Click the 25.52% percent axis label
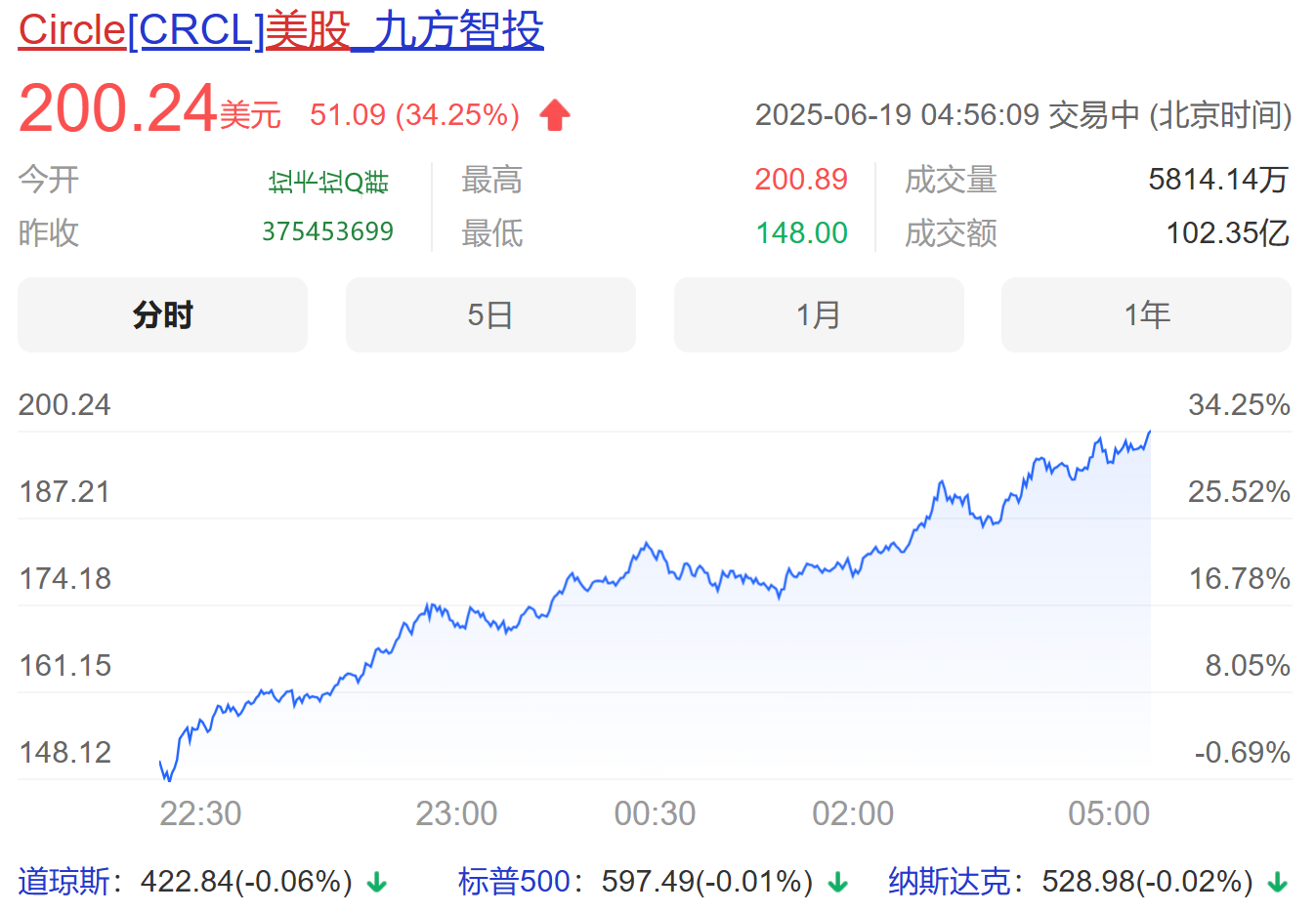Screen dimensions: 1316x914 [x=1239, y=491]
